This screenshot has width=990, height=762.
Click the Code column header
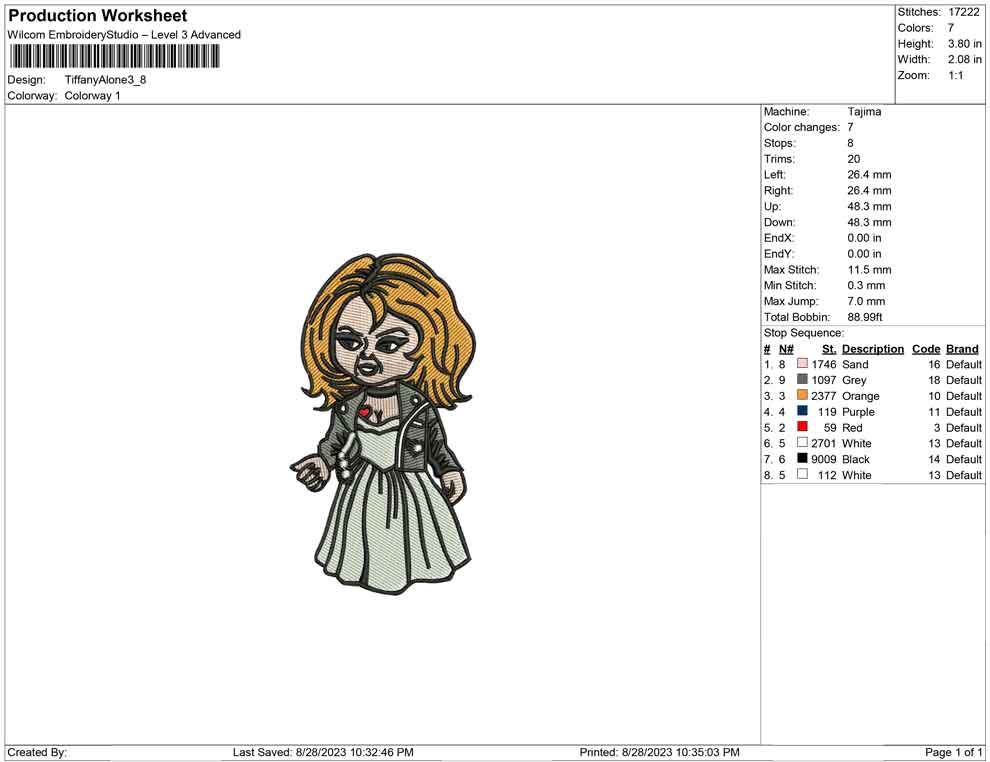(x=926, y=349)
